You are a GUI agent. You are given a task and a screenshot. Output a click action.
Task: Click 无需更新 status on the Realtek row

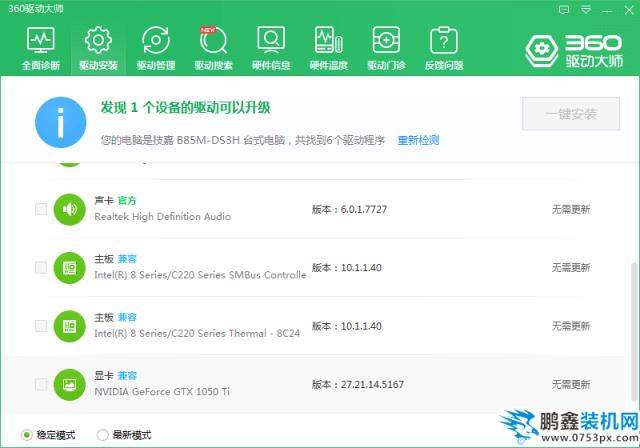(x=571, y=210)
